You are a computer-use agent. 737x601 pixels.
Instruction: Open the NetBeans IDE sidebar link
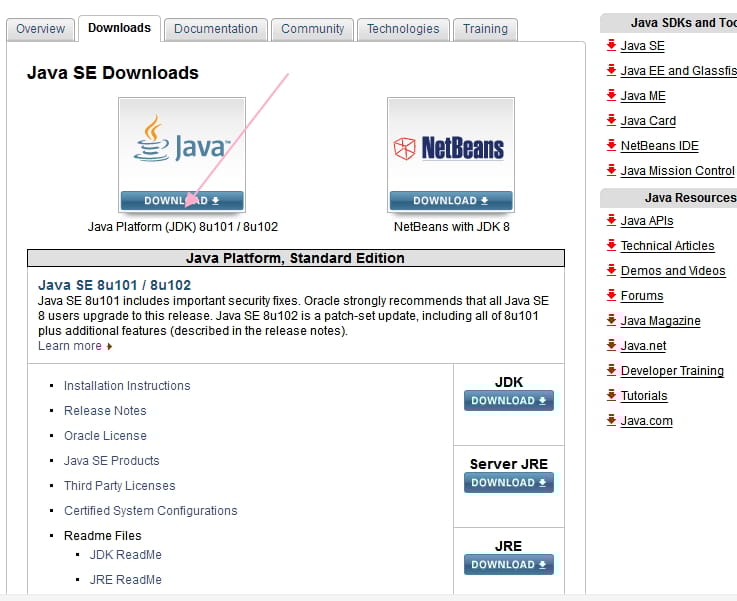pos(659,146)
